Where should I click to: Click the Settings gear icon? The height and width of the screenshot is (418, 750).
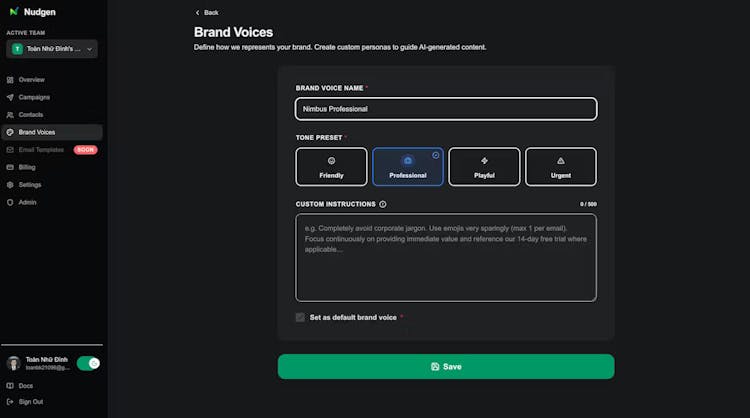pyautogui.click(x=10, y=185)
